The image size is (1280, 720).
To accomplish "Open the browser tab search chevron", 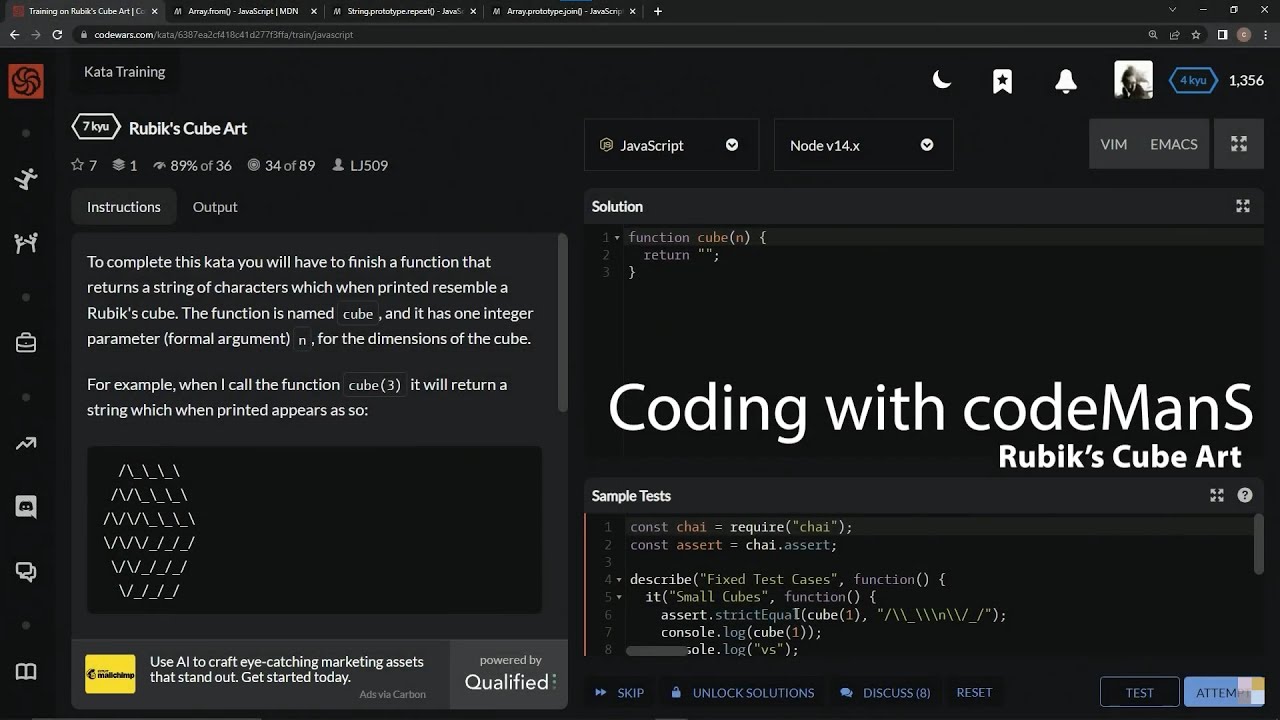I will pyautogui.click(x=1172, y=10).
